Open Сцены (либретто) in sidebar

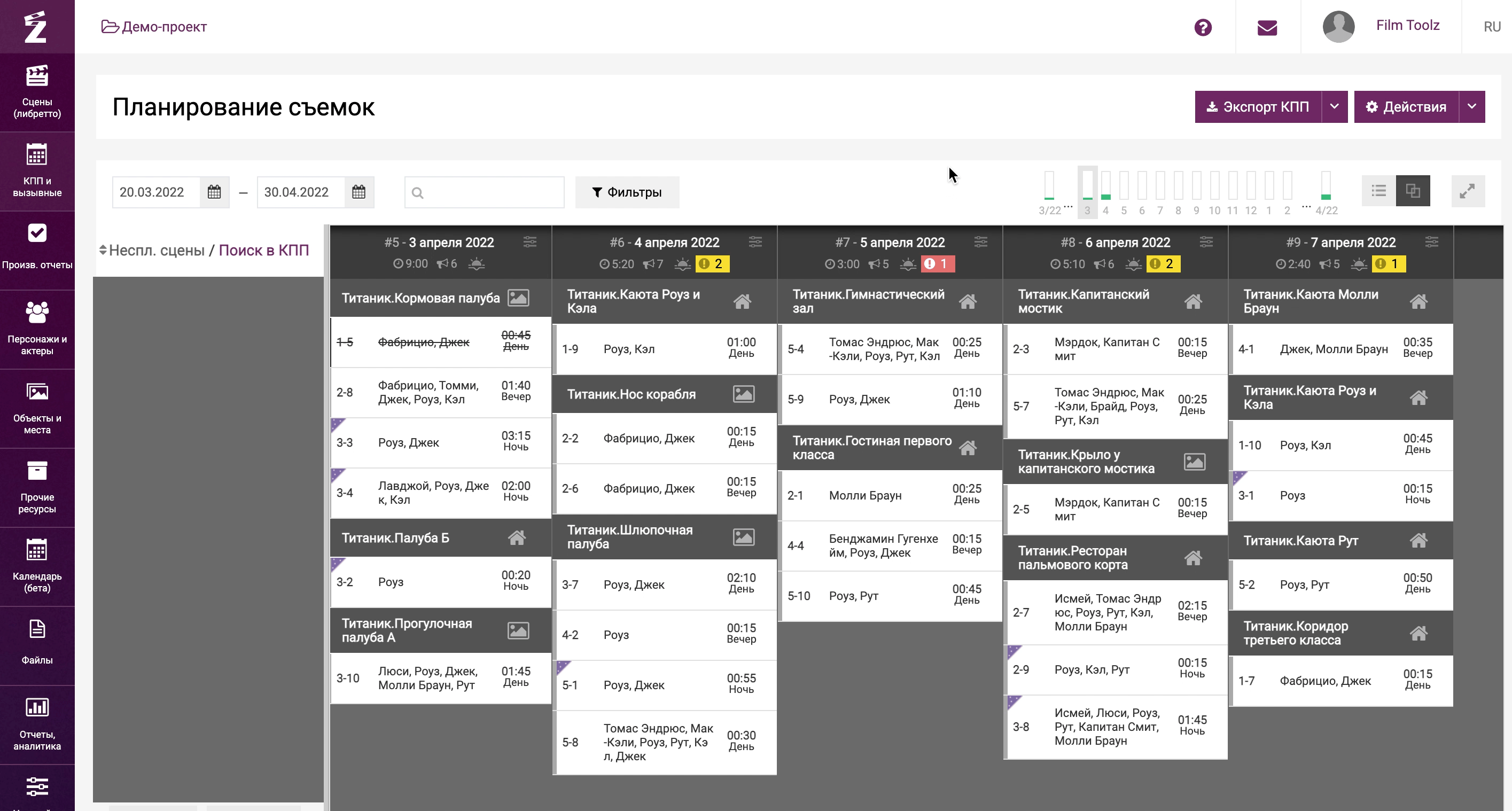click(x=37, y=92)
